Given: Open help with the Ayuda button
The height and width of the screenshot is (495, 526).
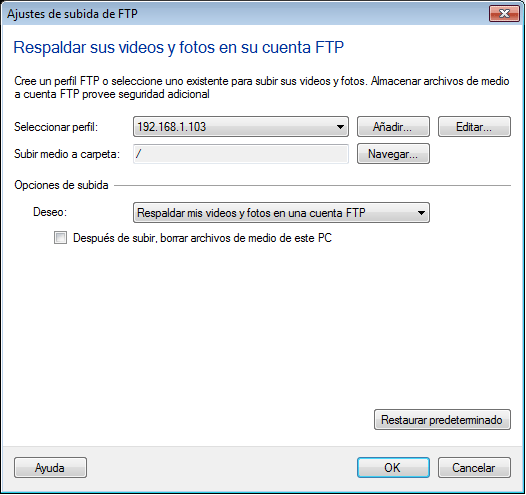Looking at the screenshot, I should coord(50,468).
